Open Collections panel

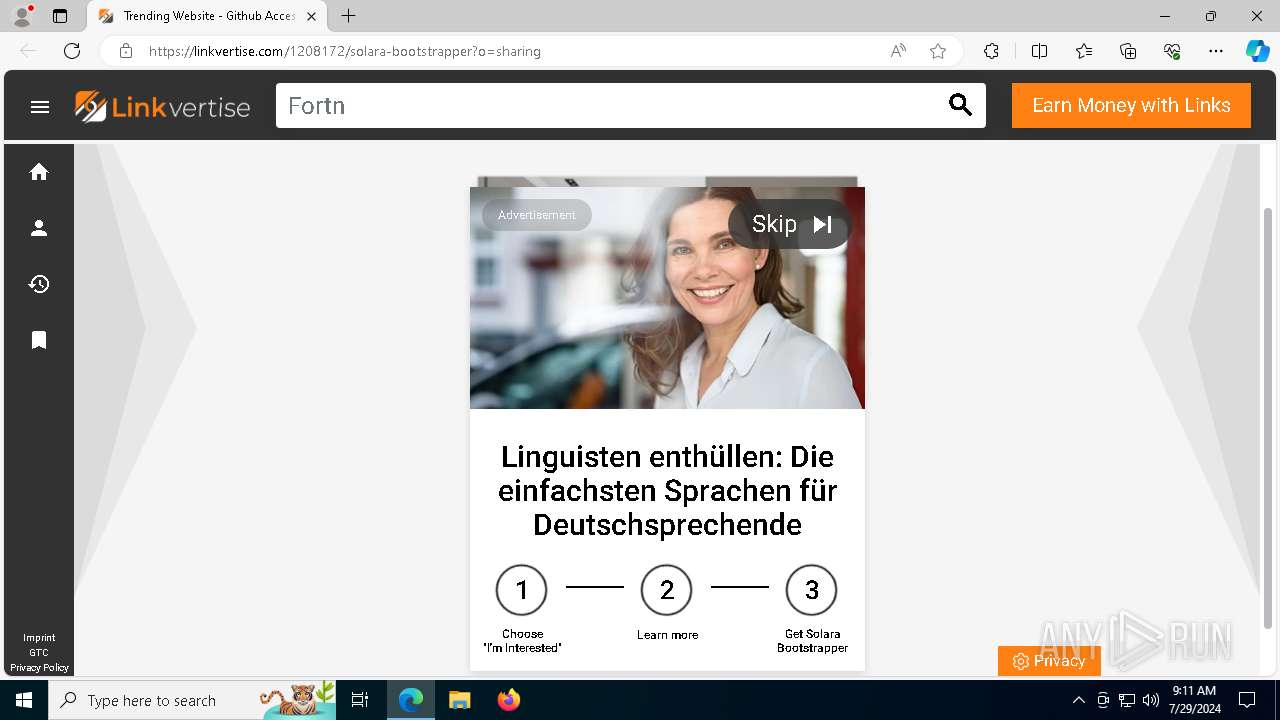coord(1128,51)
